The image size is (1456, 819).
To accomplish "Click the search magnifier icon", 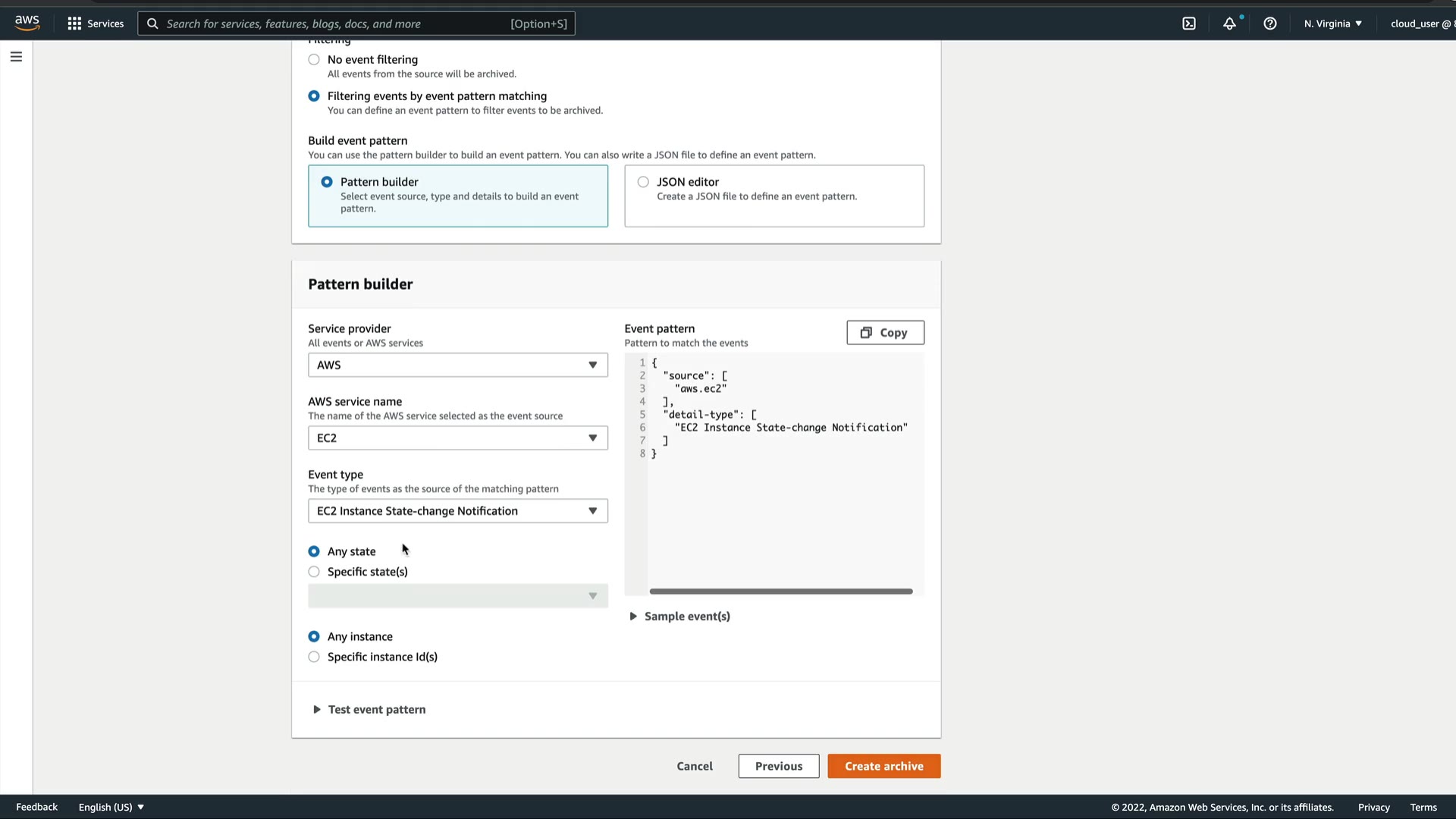I will coord(152,24).
